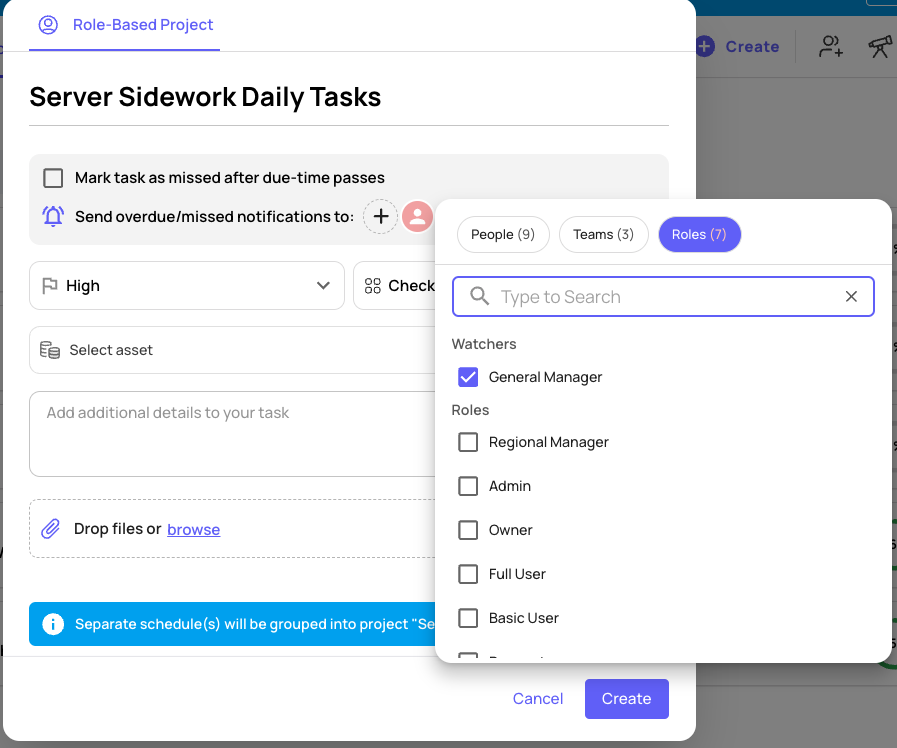The image size is (897, 748).
Task: Click the paperclip icon in the file drop area
Action: [x=52, y=528]
